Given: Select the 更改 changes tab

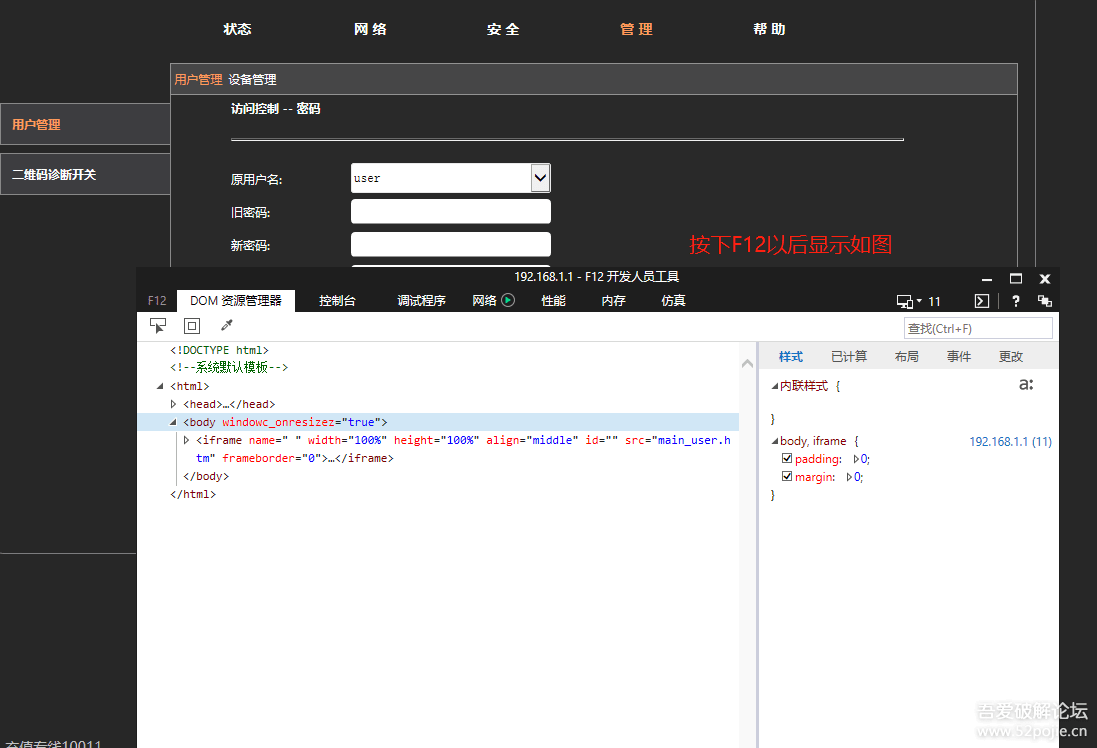Looking at the screenshot, I should pyautogui.click(x=1010, y=357).
